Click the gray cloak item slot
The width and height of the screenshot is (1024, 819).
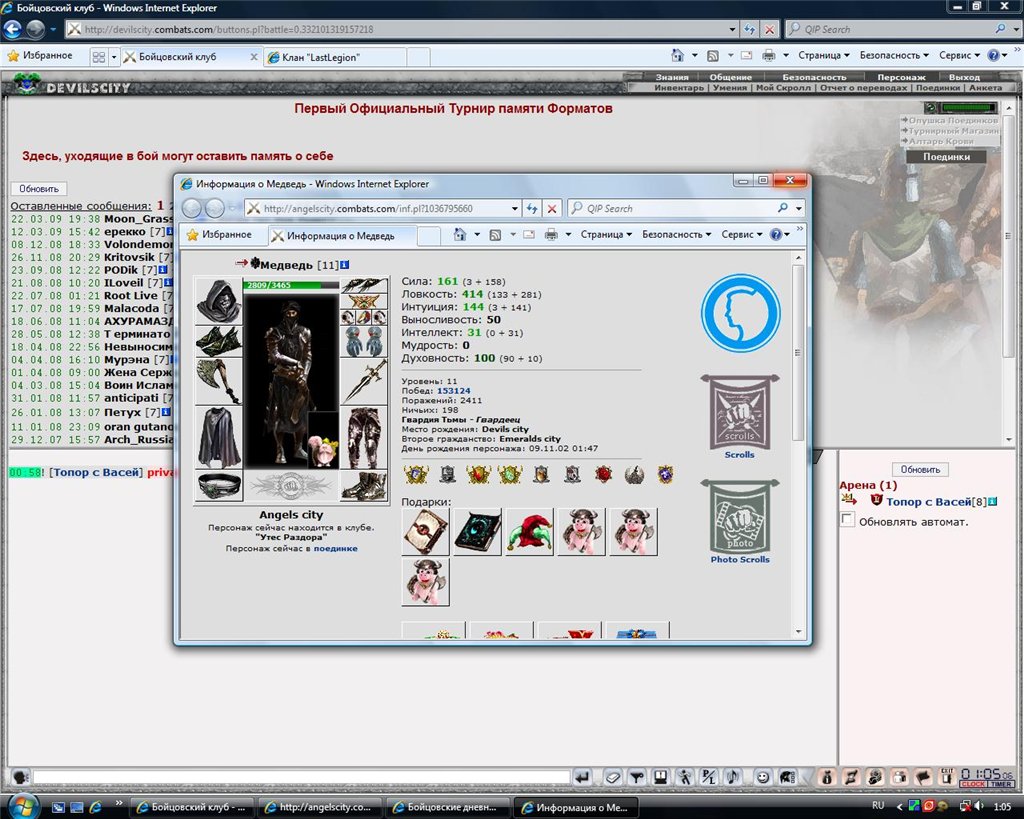click(x=219, y=437)
